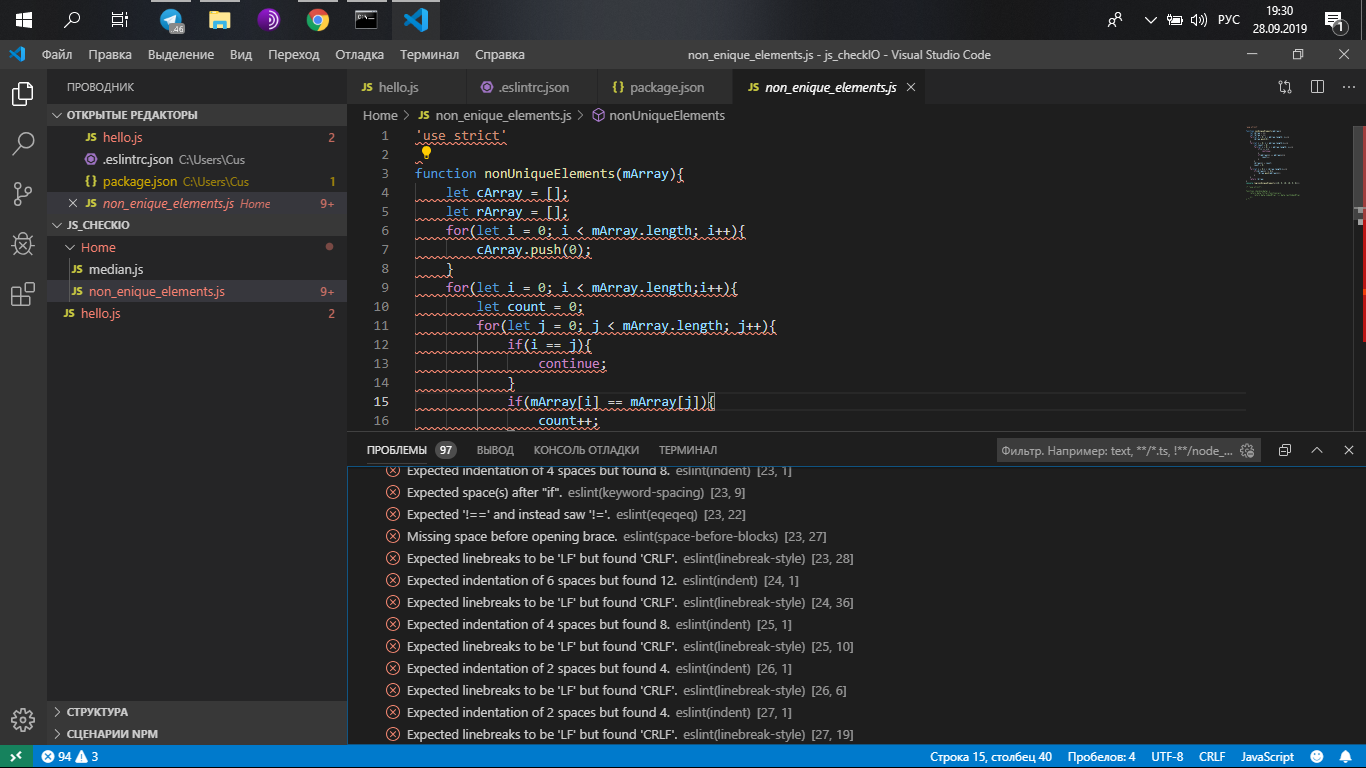
Task: Change line position Строка 15, столбец 40
Action: [x=991, y=757]
